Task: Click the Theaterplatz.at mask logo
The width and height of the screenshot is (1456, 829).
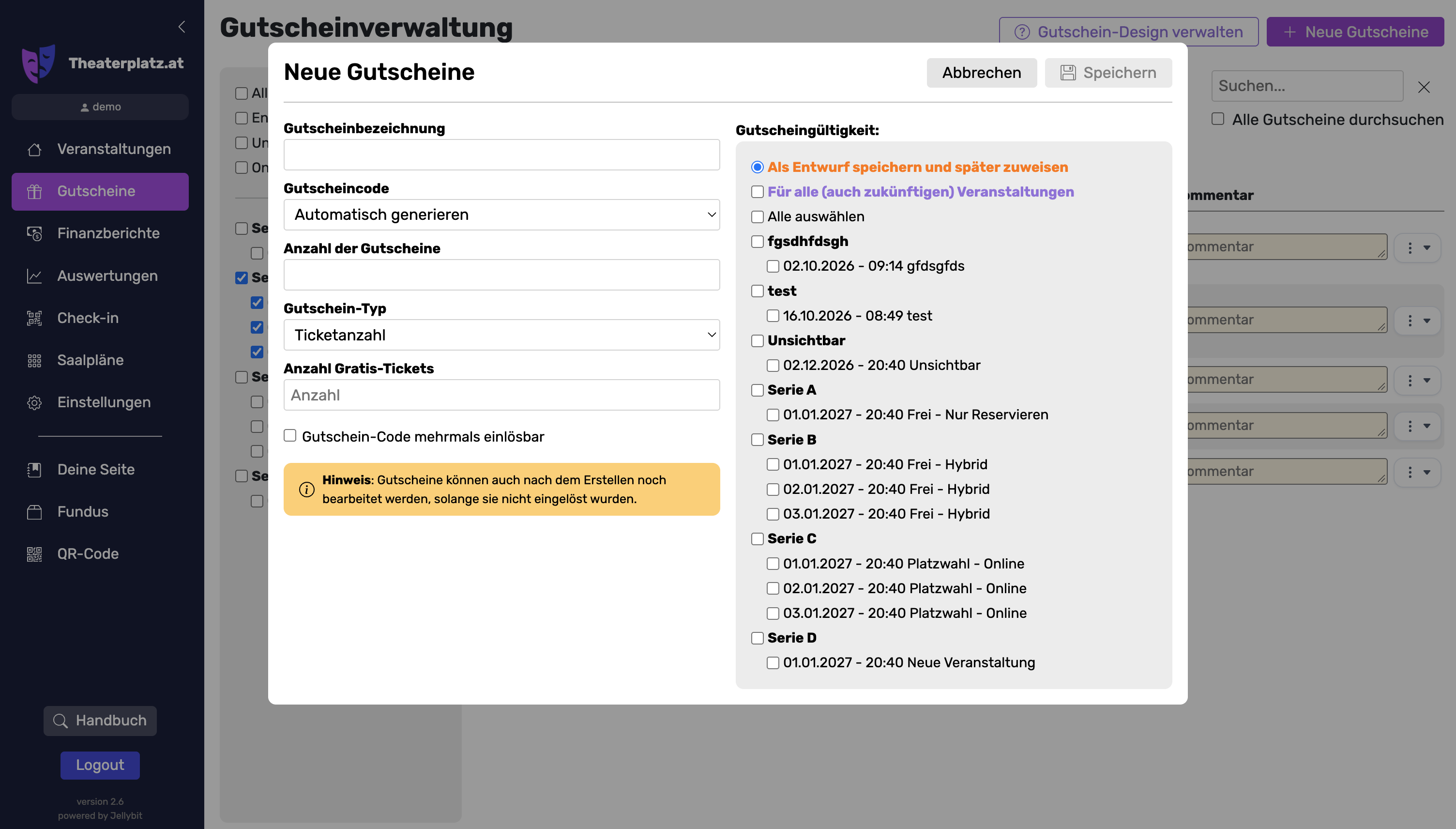Action: click(38, 63)
